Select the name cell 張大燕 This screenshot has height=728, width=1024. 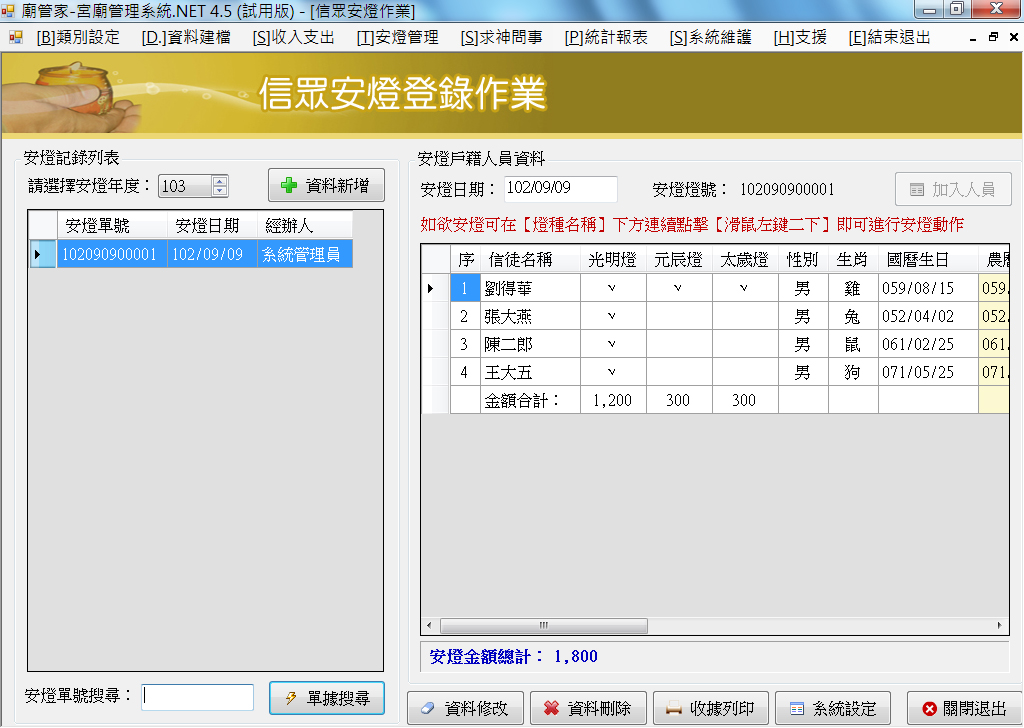tap(530, 316)
